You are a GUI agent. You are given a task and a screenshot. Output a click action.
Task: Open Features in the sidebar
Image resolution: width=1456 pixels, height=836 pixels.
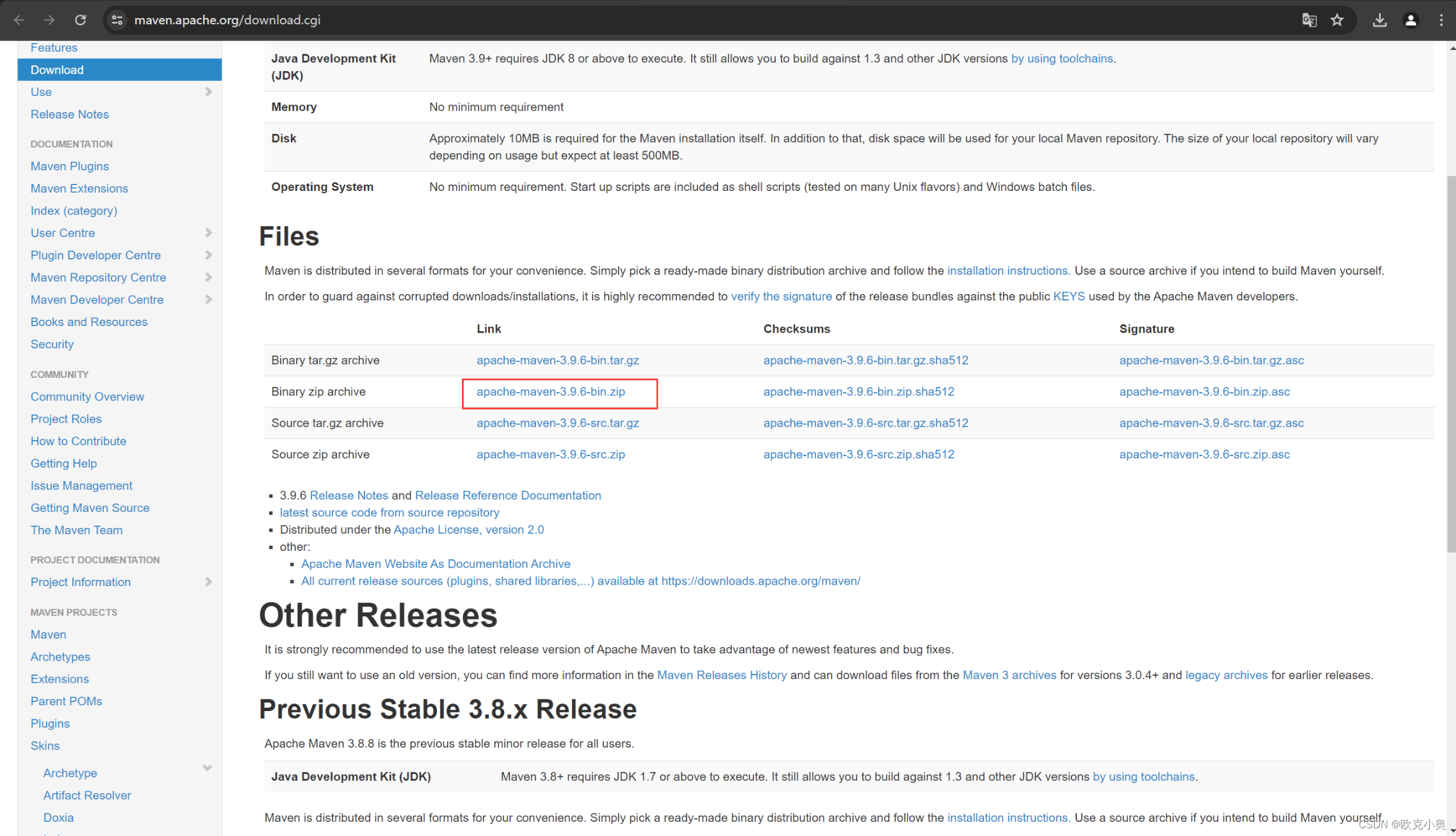point(54,47)
